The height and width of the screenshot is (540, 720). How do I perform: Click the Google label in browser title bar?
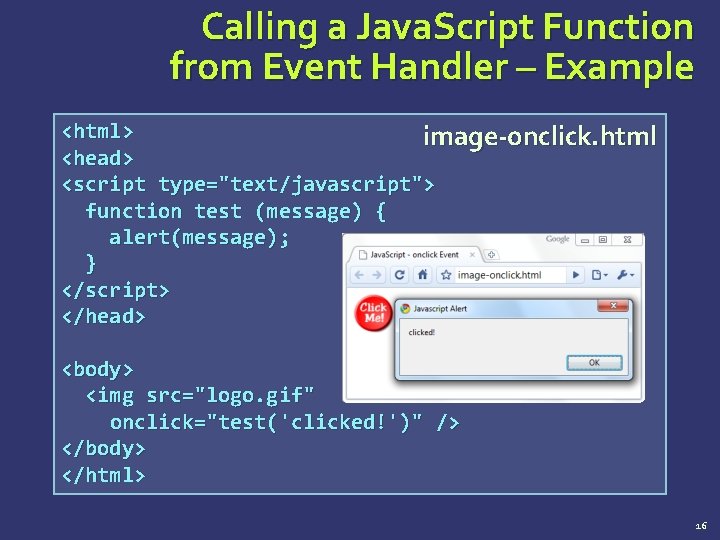click(557, 239)
